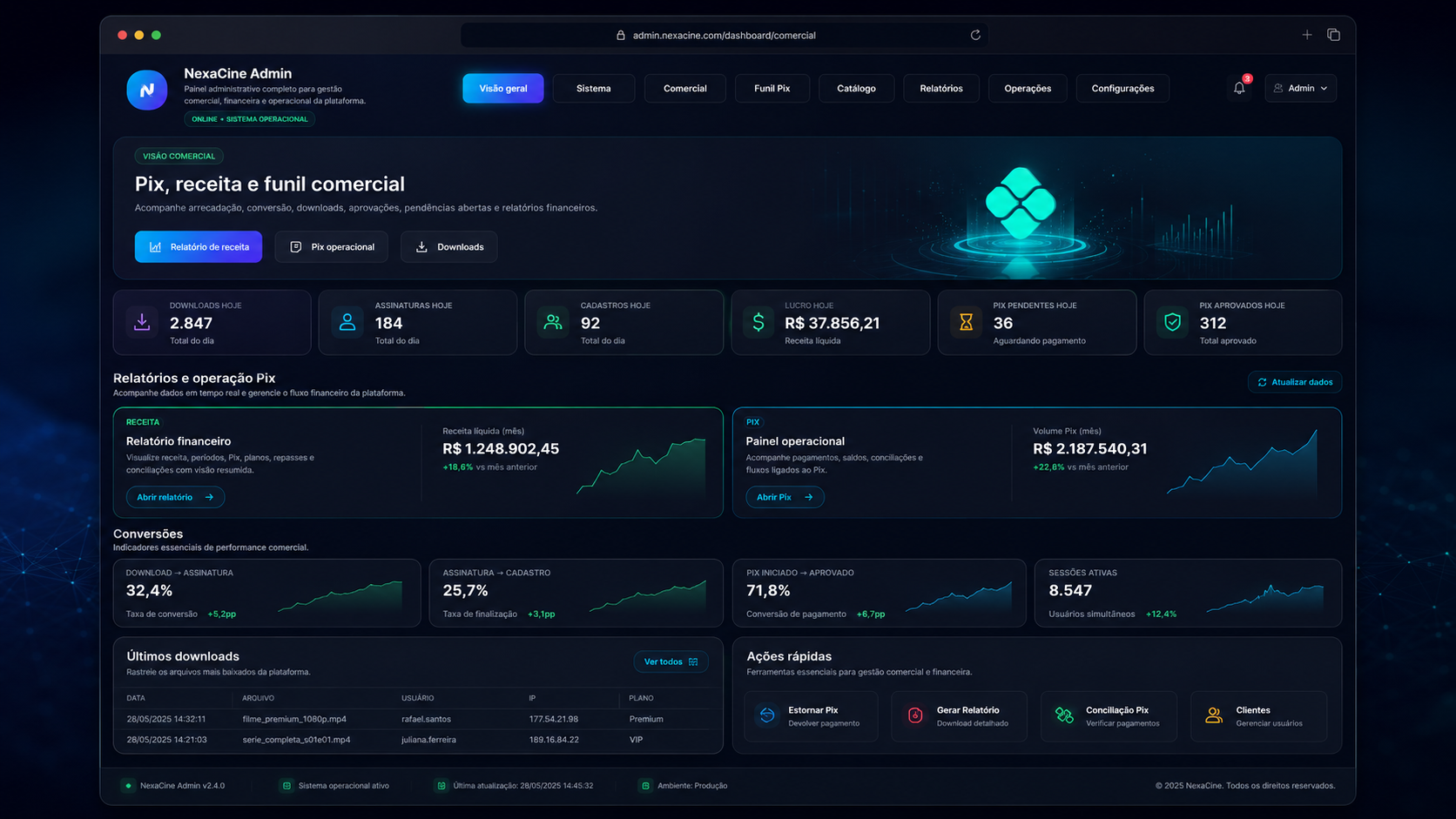Image resolution: width=1456 pixels, height=819 pixels.
Task: Click the Pix Pendentes hourglass icon
Action: tap(966, 322)
